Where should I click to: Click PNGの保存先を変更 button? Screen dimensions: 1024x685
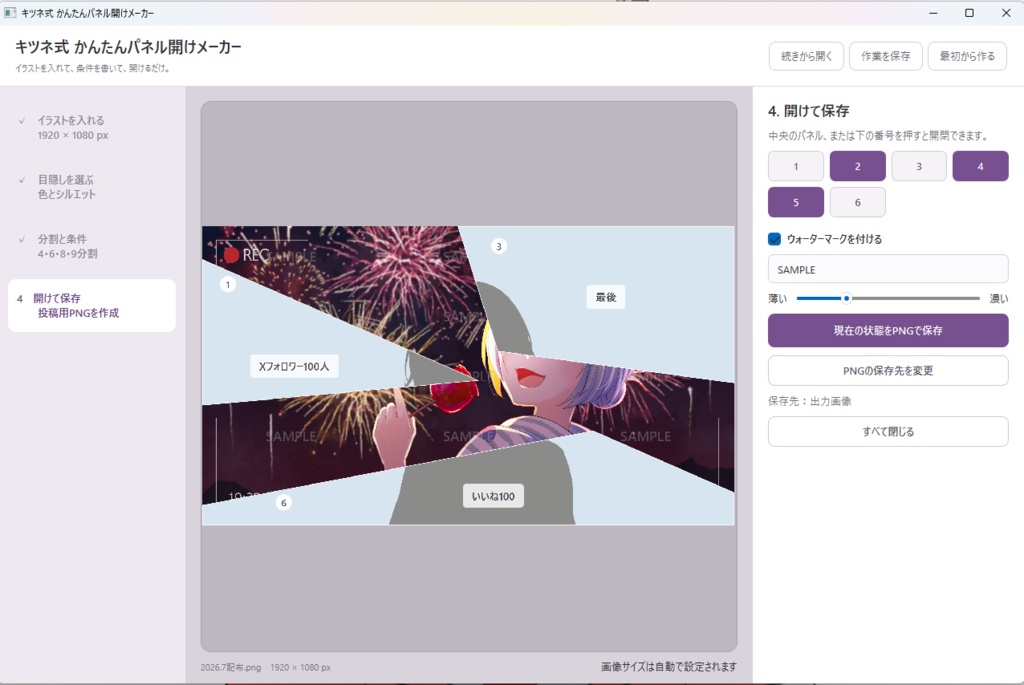[x=888, y=371]
